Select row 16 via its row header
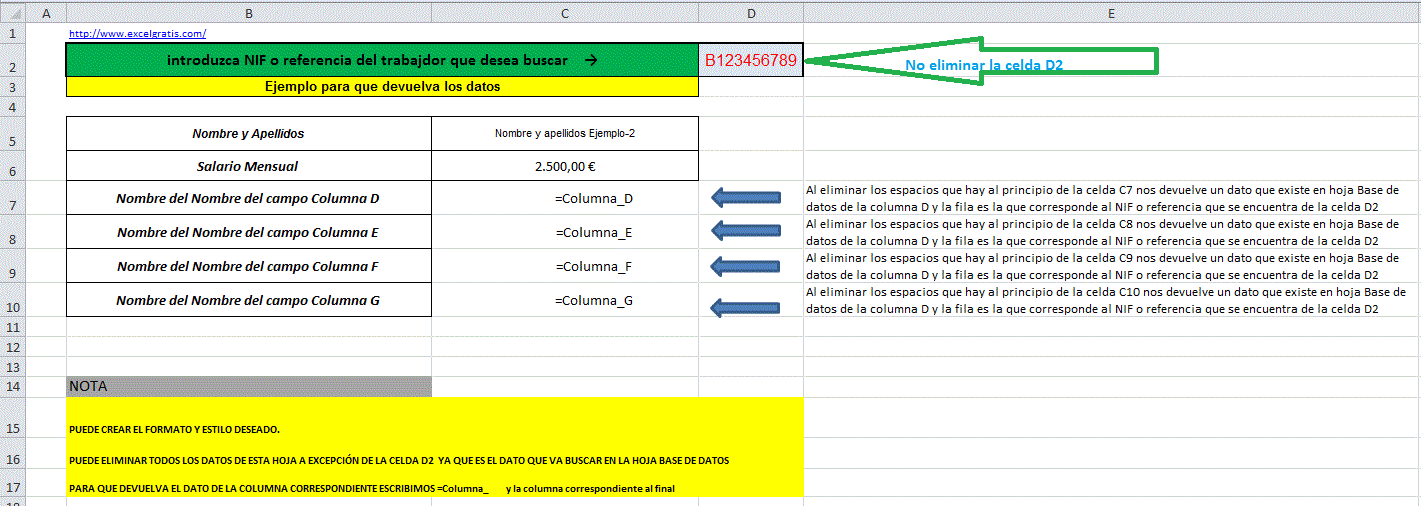This screenshot has width=1421, height=506. [x=15, y=455]
